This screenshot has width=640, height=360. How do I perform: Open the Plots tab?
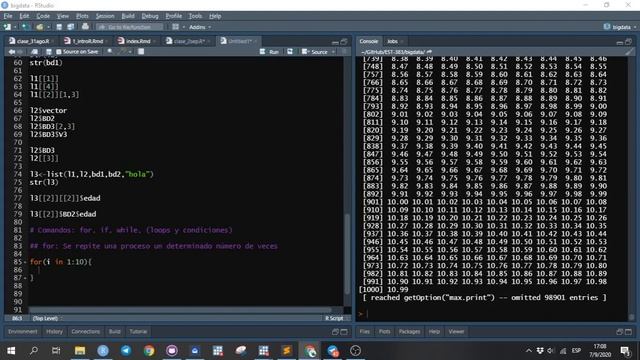click(x=384, y=331)
